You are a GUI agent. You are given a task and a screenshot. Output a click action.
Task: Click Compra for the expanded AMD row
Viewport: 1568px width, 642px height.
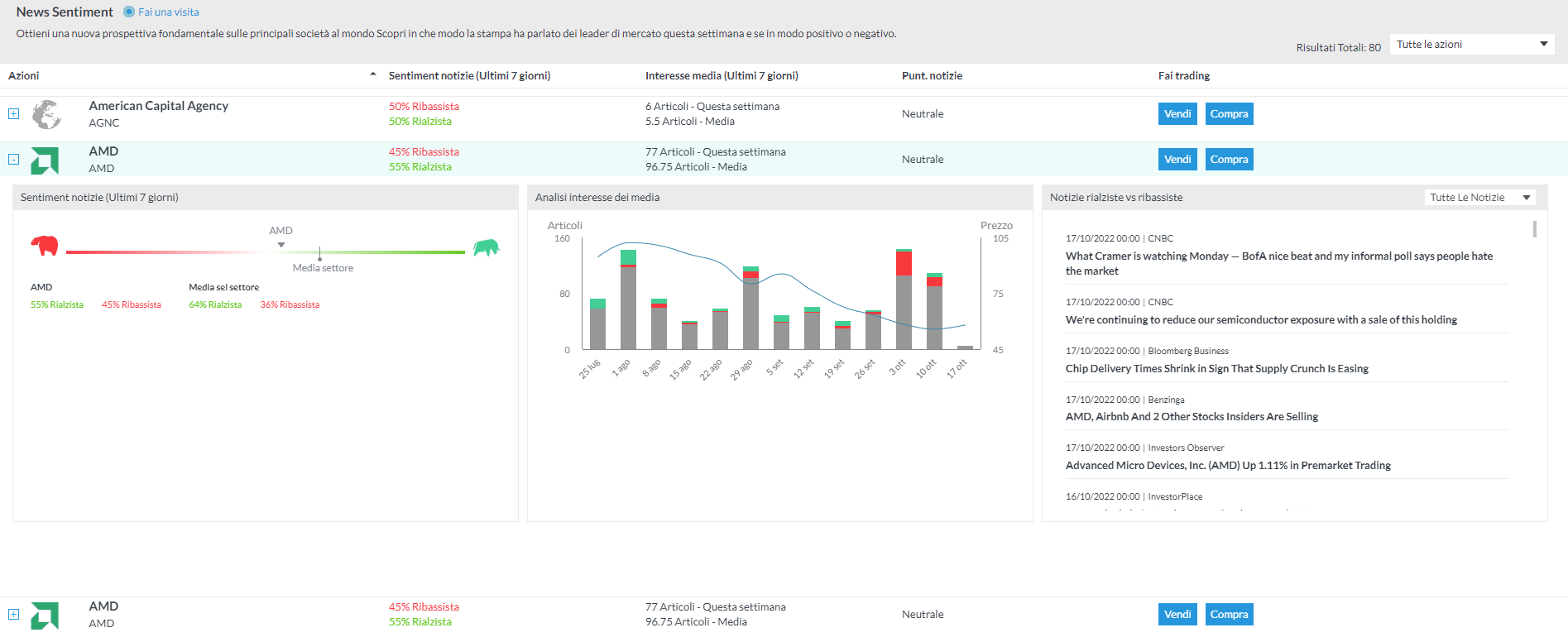[x=1229, y=159]
